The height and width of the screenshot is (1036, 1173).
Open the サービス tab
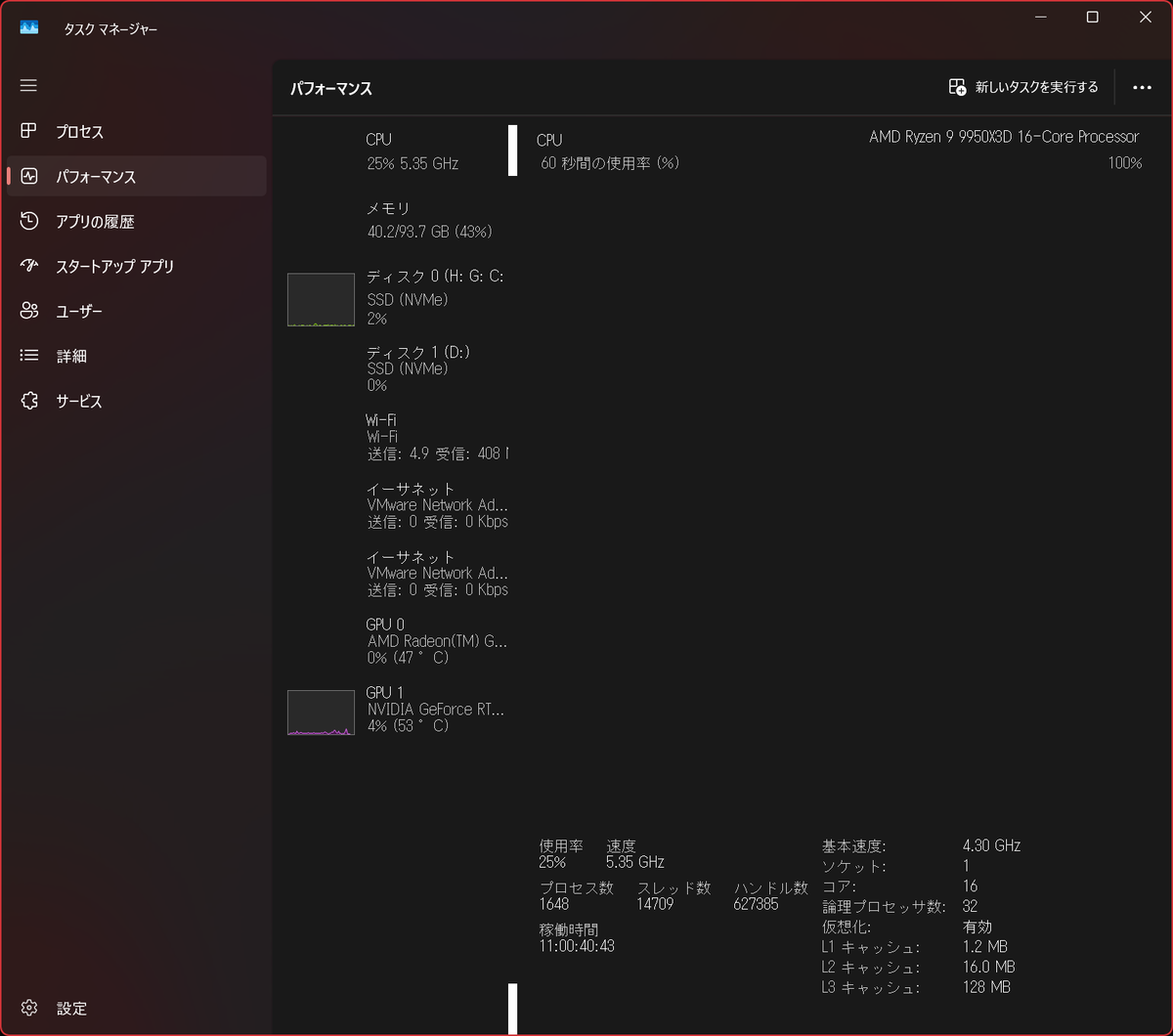pyautogui.click(x=137, y=401)
